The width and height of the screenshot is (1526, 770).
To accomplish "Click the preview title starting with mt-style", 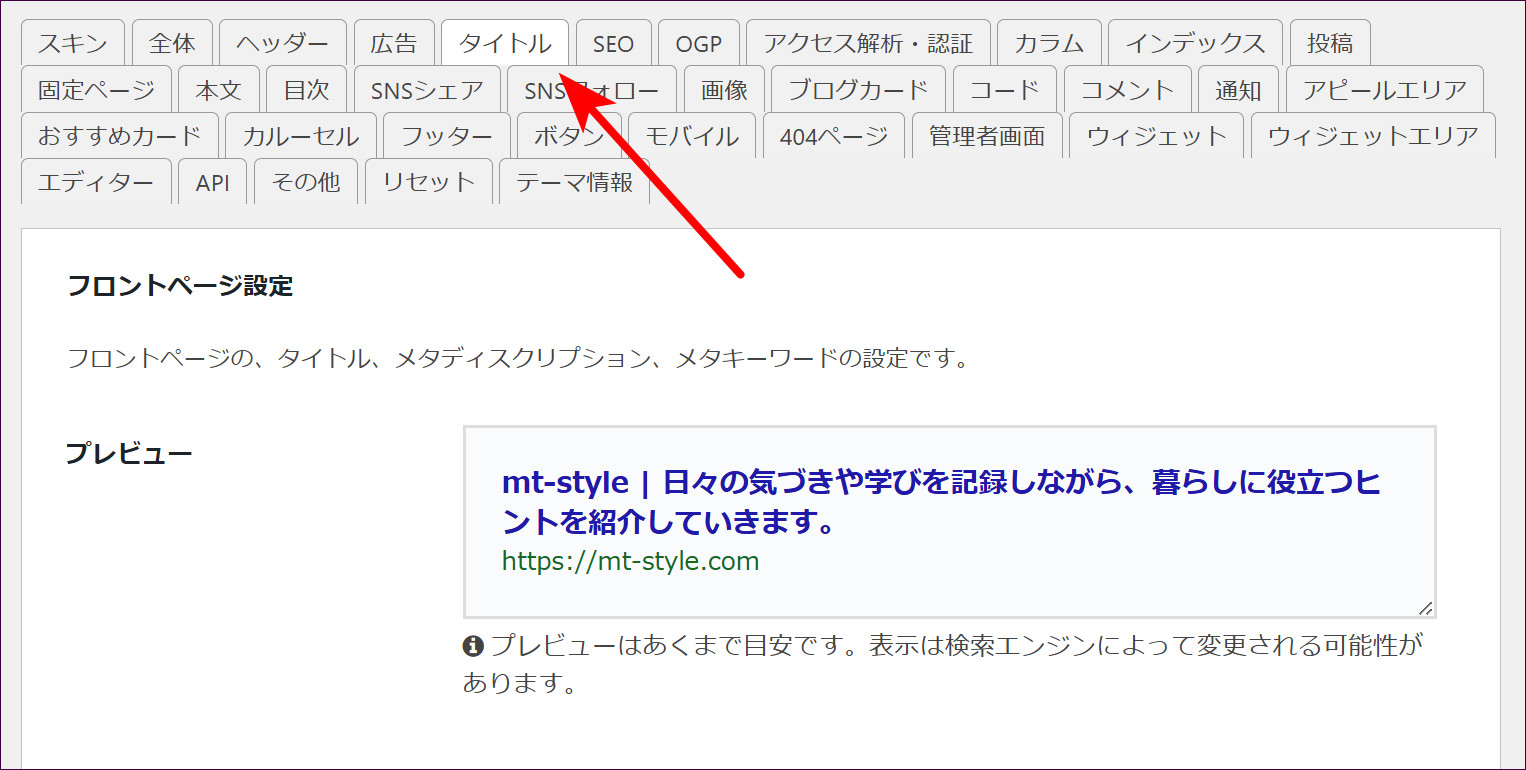I will point(942,503).
